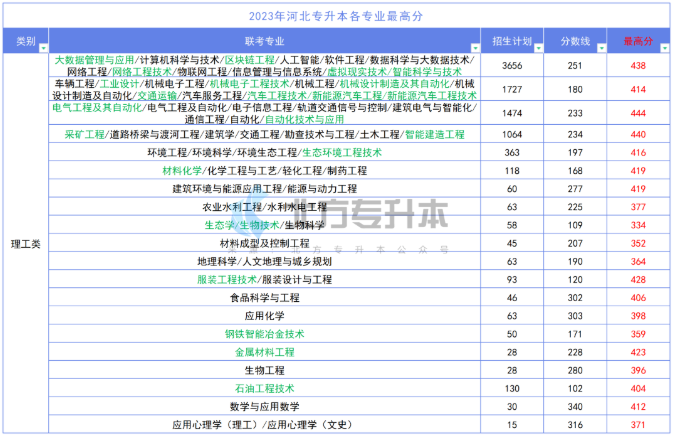This screenshot has height=436, width=673.
Task: Open the 金属材料工程 link
Action: [x=264, y=352]
